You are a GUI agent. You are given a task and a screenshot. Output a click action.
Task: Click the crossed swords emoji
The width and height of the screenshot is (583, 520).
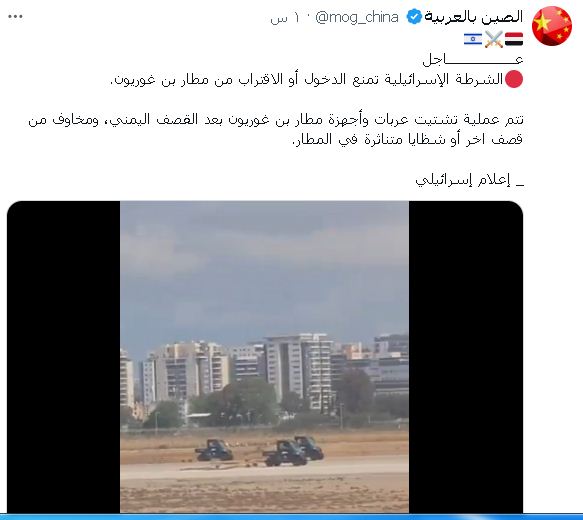[x=494, y=39]
